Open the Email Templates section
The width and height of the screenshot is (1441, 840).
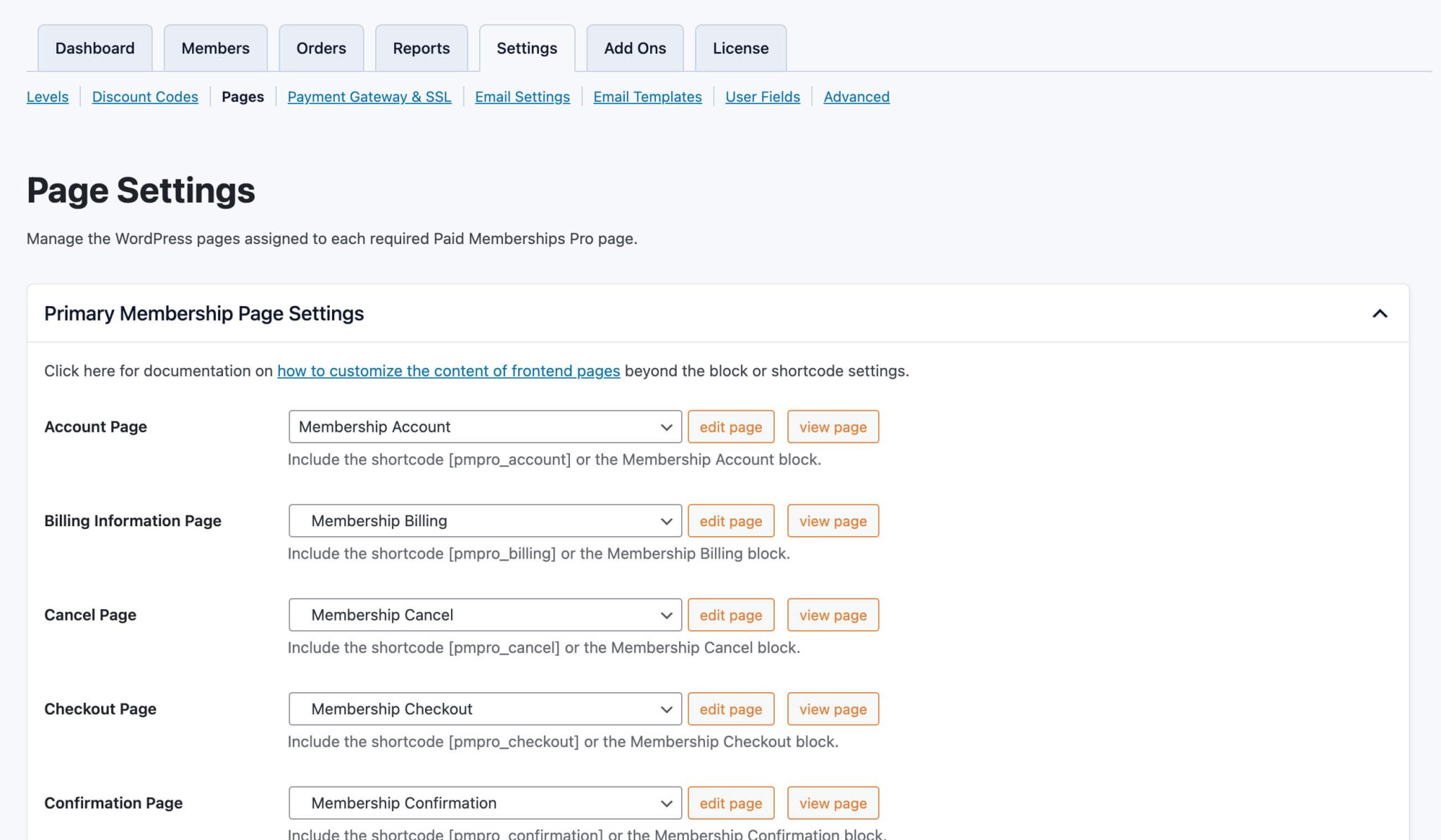646,96
